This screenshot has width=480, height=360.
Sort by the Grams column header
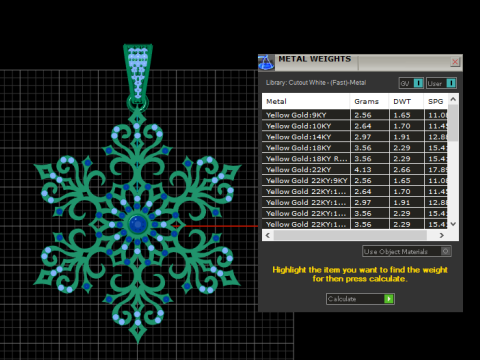(x=369, y=101)
